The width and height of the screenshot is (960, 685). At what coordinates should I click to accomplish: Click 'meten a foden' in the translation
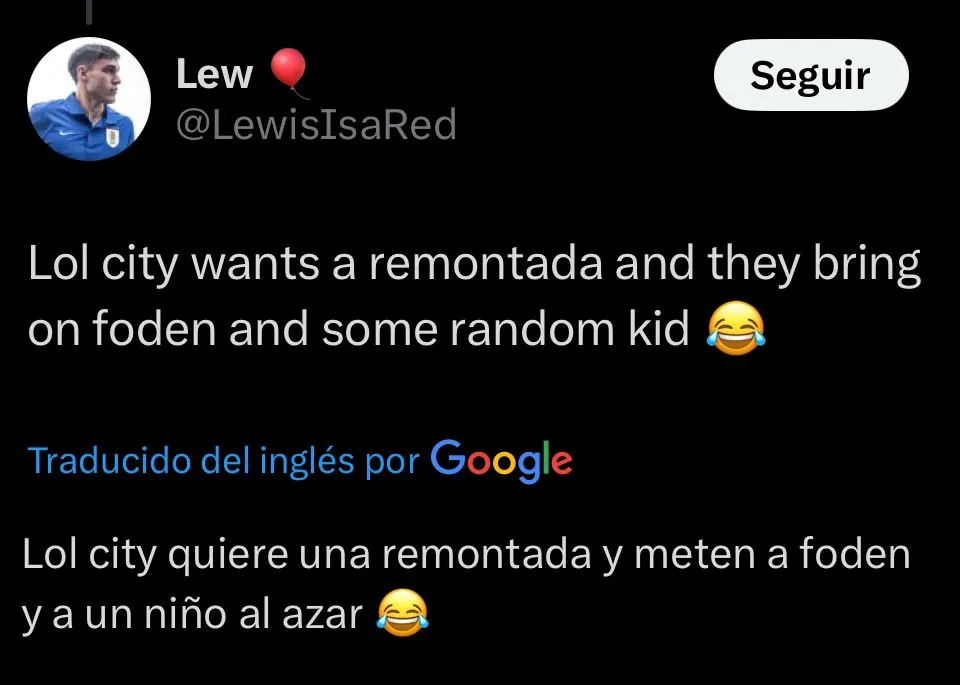pyautogui.click(x=772, y=554)
